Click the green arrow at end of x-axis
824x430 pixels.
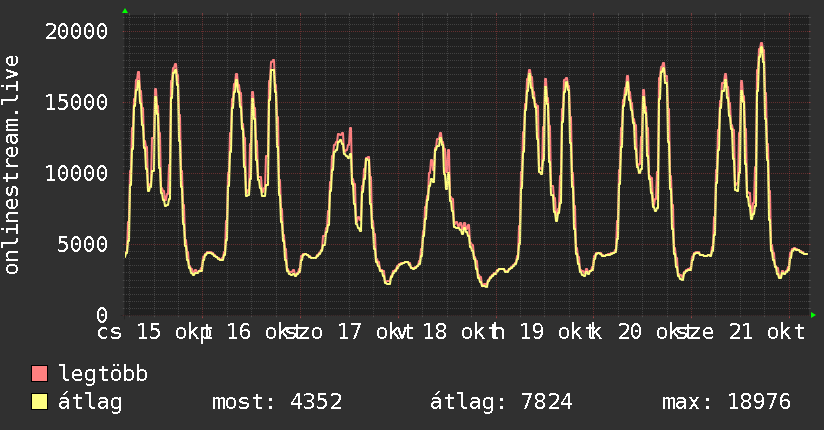pos(813,315)
